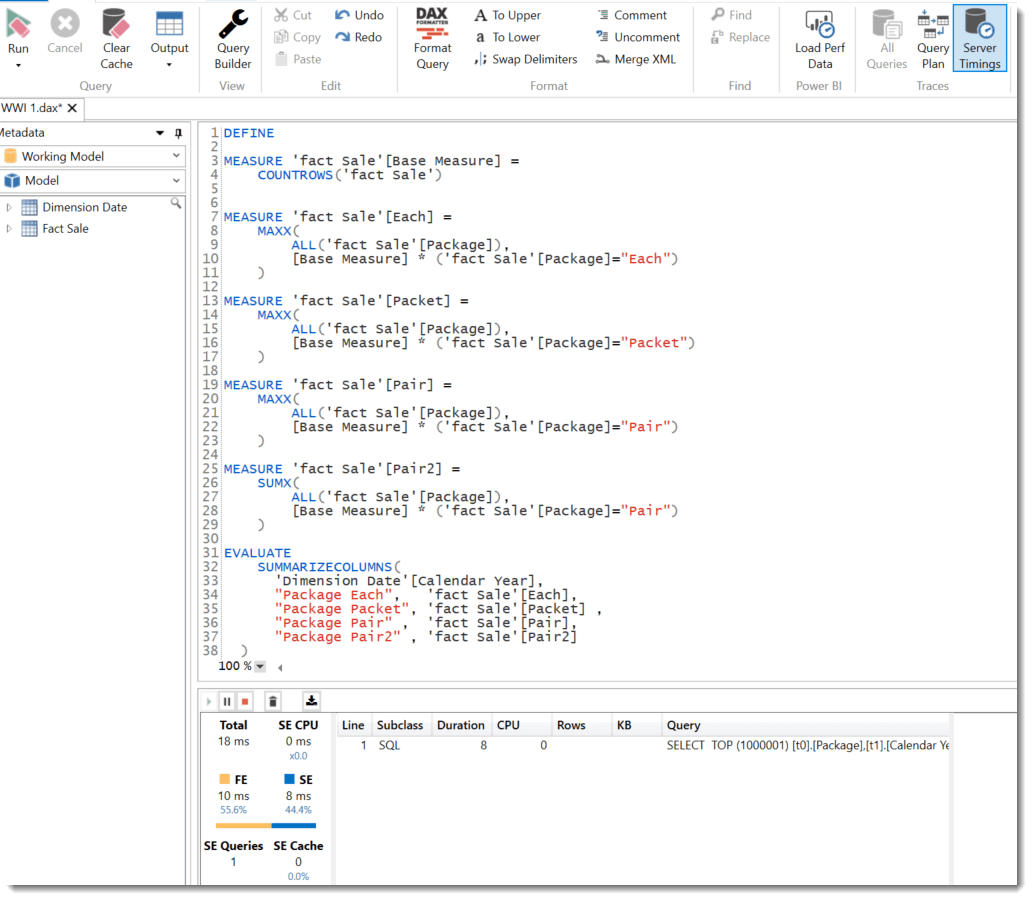Click Merge XML
This screenshot has height=900, width=1032.
pyautogui.click(x=636, y=59)
